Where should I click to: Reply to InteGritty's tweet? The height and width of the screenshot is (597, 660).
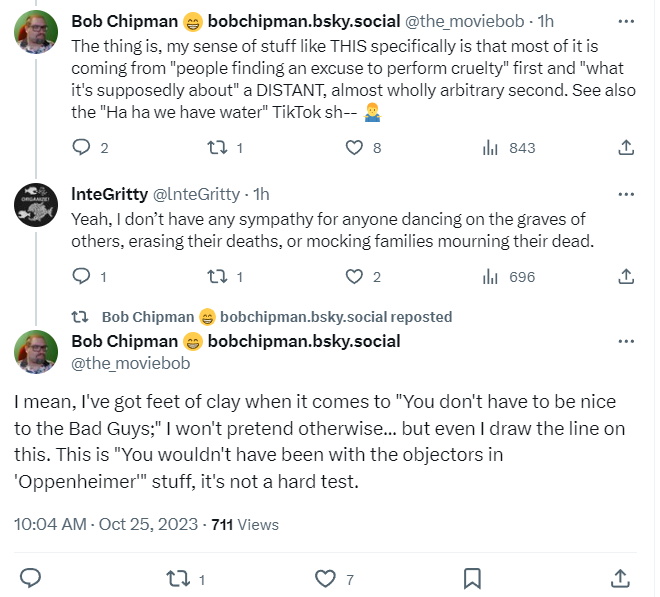tap(82, 276)
